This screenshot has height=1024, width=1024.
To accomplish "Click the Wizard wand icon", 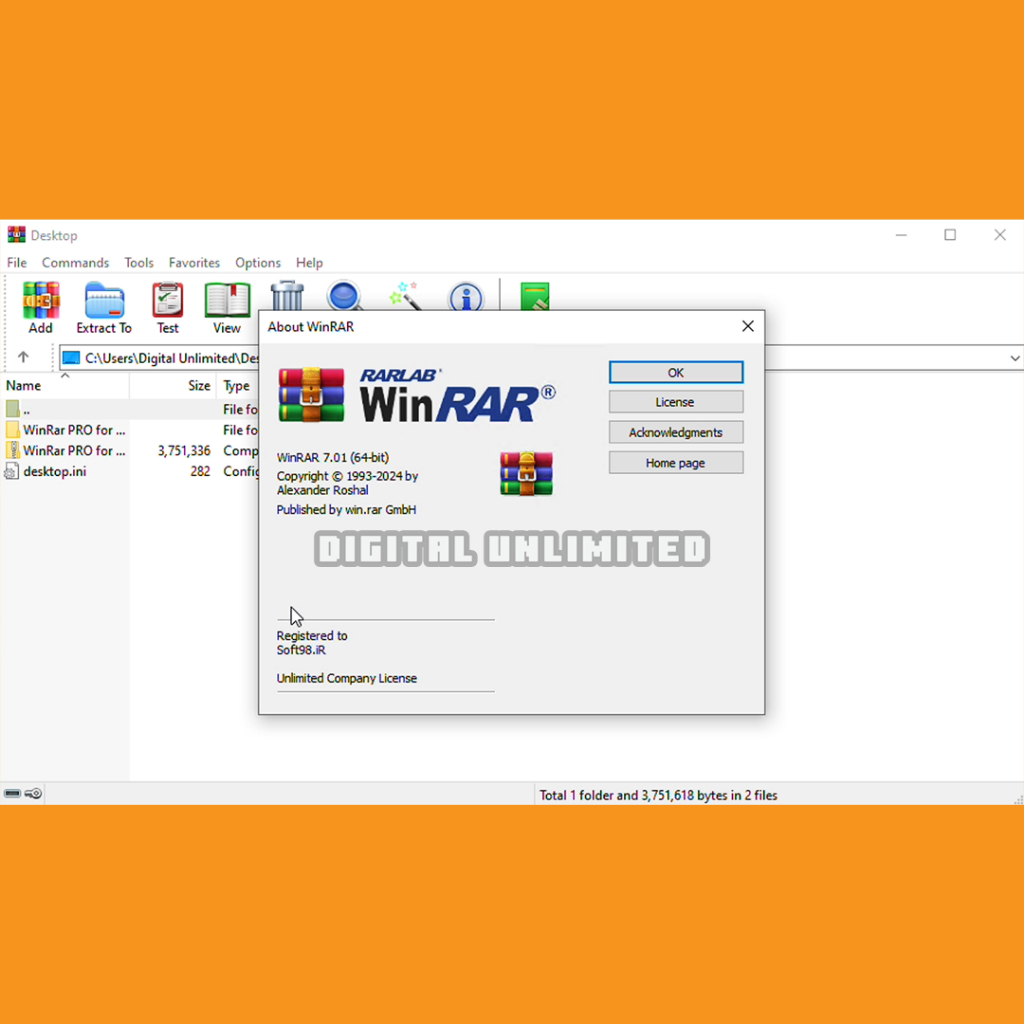I will point(405,295).
